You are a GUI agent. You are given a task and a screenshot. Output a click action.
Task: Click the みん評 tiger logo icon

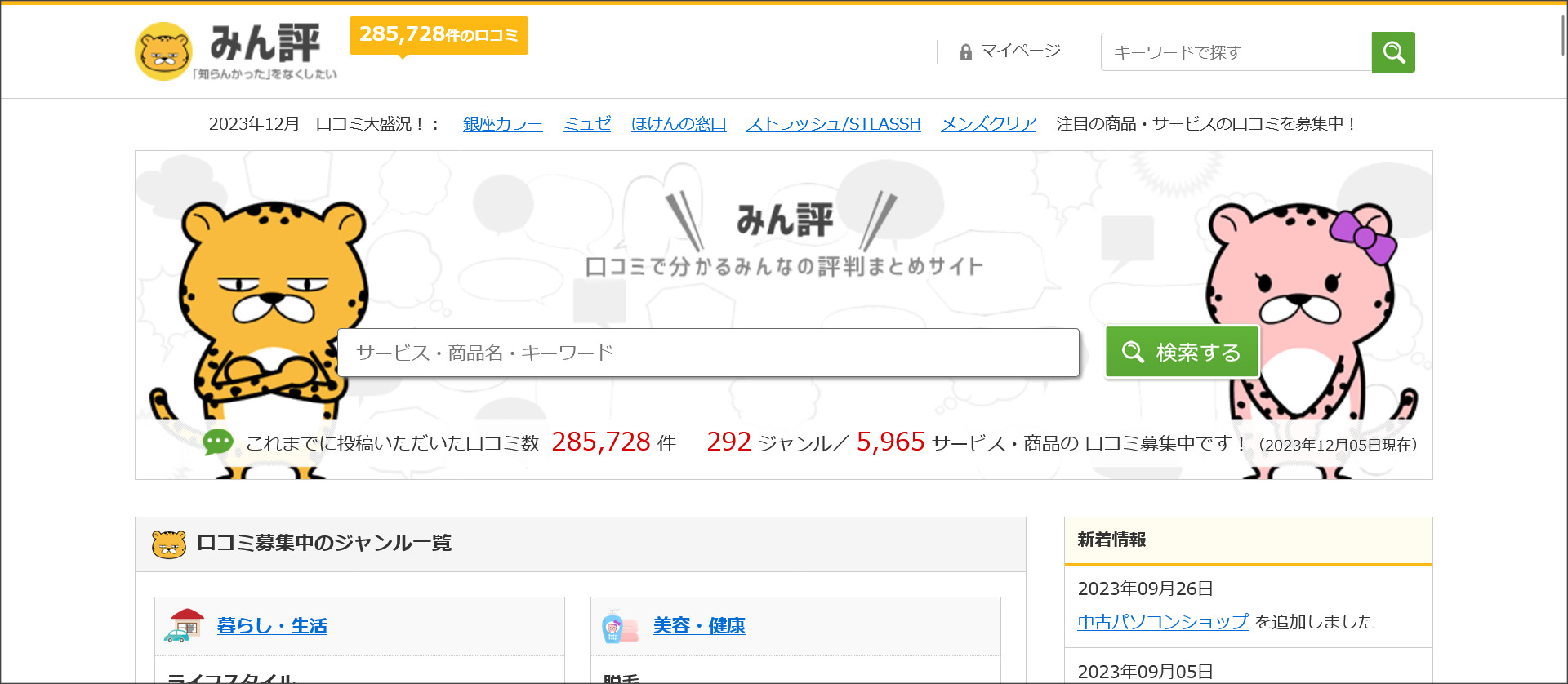click(163, 51)
